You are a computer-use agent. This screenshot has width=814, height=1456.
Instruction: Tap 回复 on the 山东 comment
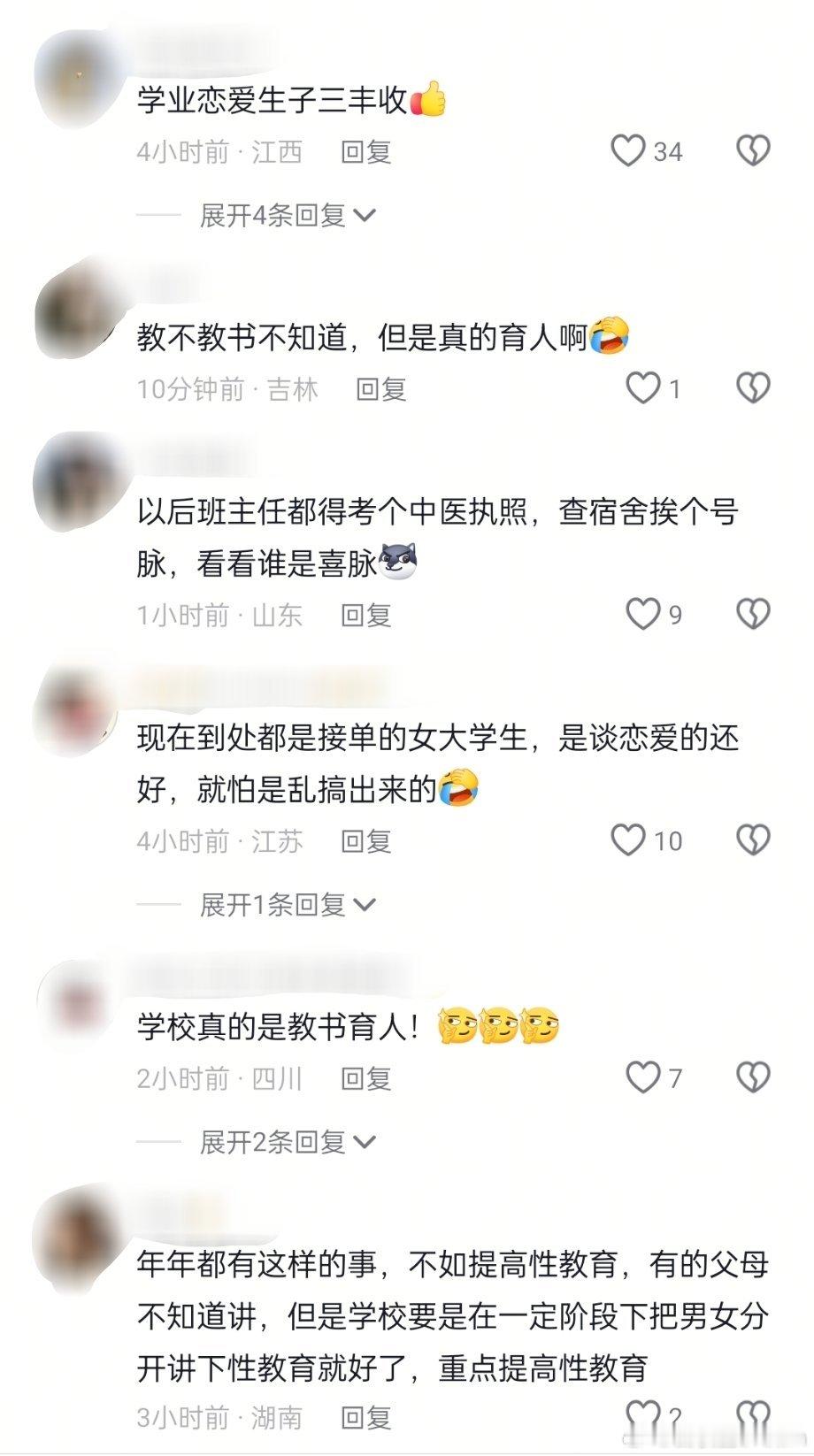[366, 615]
